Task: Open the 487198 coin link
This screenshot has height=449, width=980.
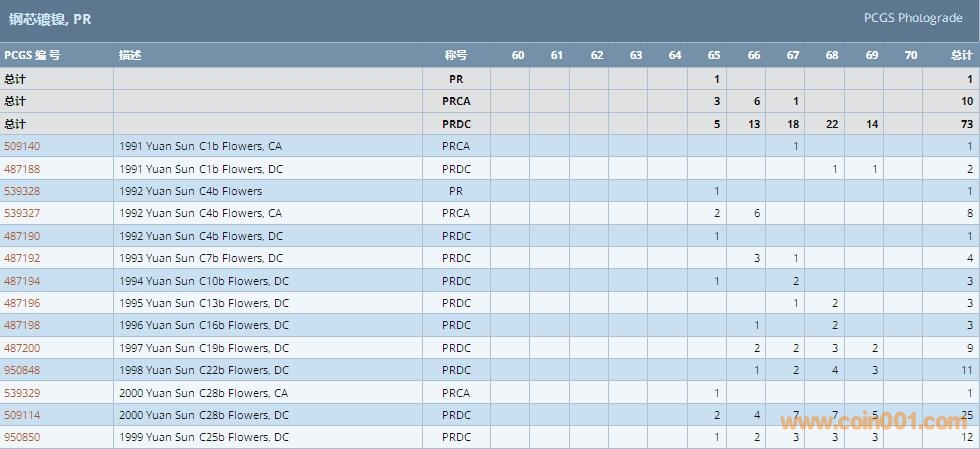Action: (x=22, y=325)
